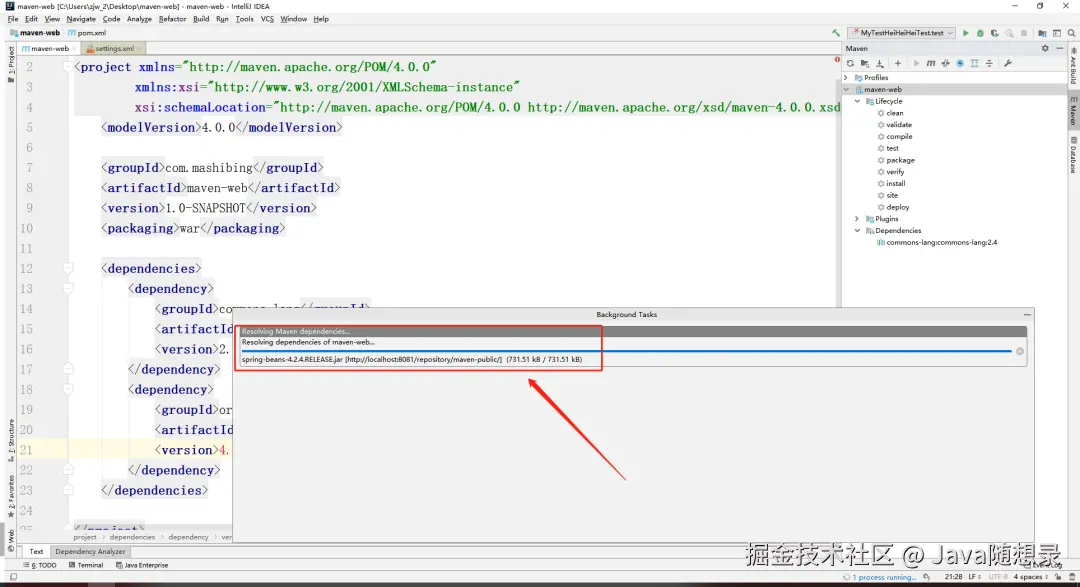Minimize the Background Tasks popup

point(1027,315)
